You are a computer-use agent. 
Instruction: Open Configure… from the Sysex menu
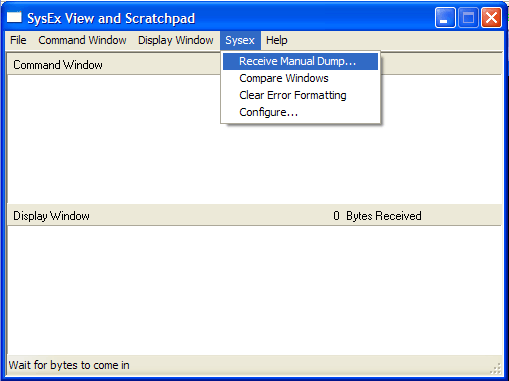(300, 112)
